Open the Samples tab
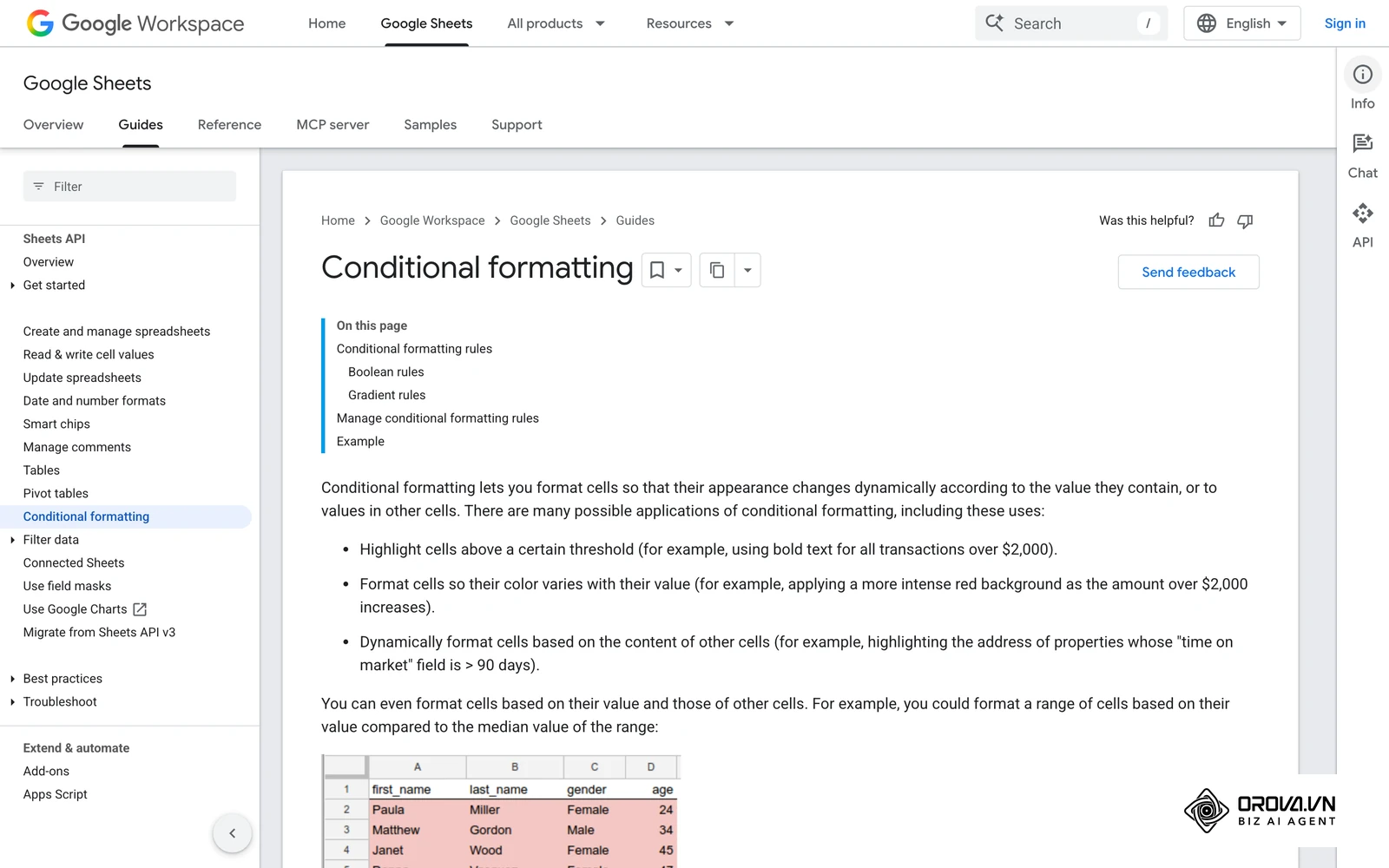Image resolution: width=1389 pixels, height=868 pixels. (430, 125)
